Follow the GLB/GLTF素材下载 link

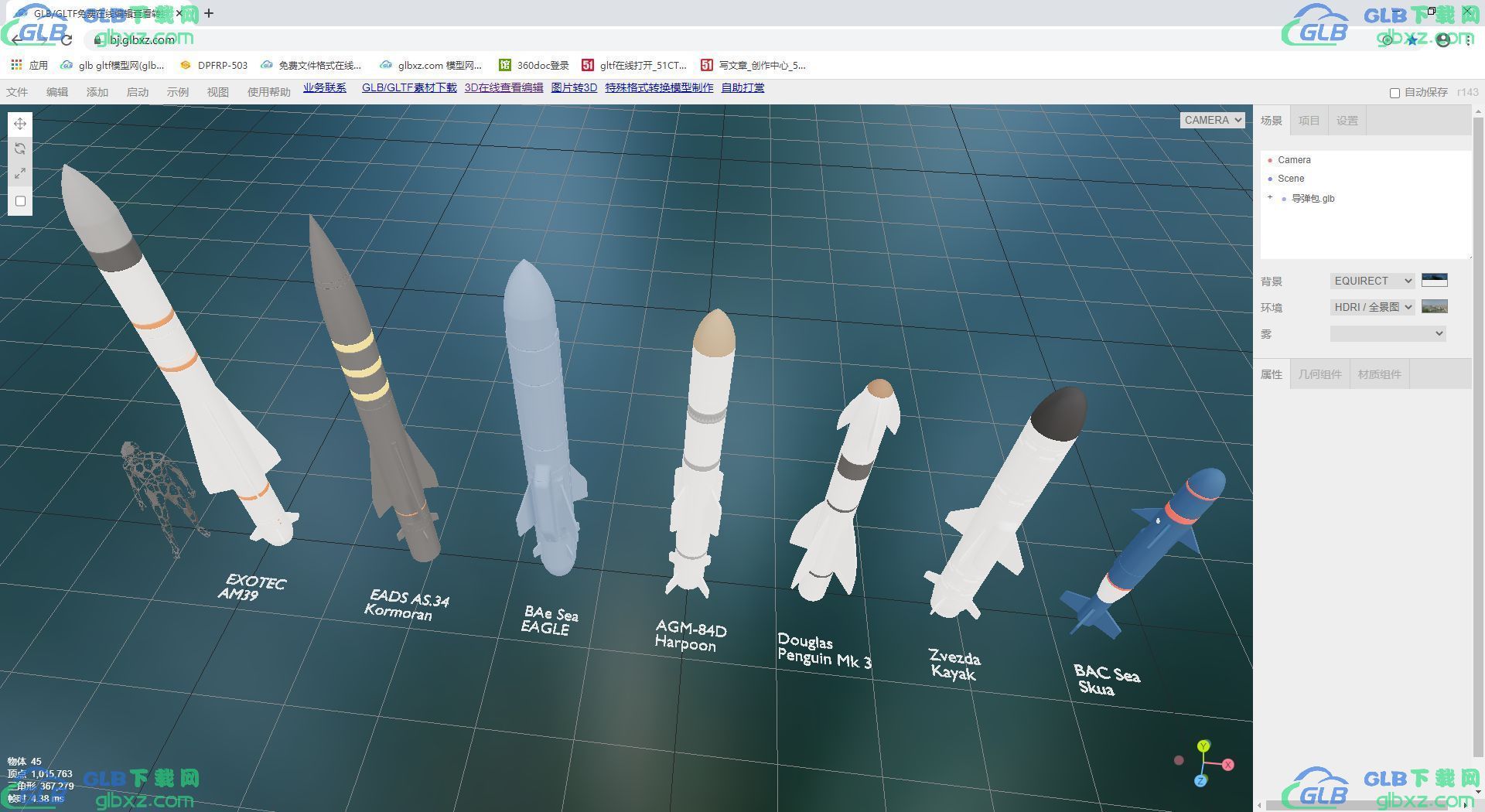pyautogui.click(x=409, y=88)
